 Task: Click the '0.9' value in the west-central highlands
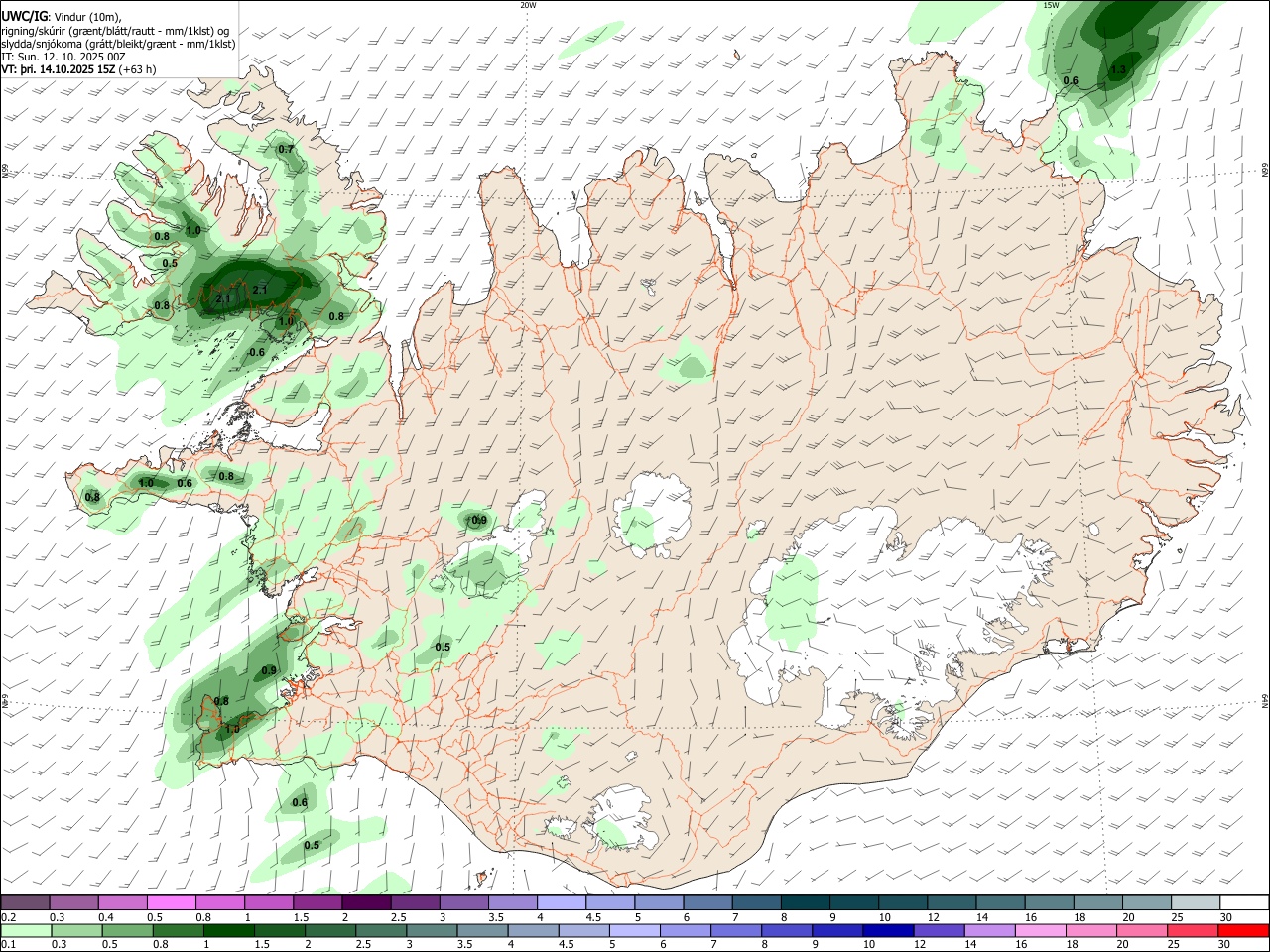[479, 520]
